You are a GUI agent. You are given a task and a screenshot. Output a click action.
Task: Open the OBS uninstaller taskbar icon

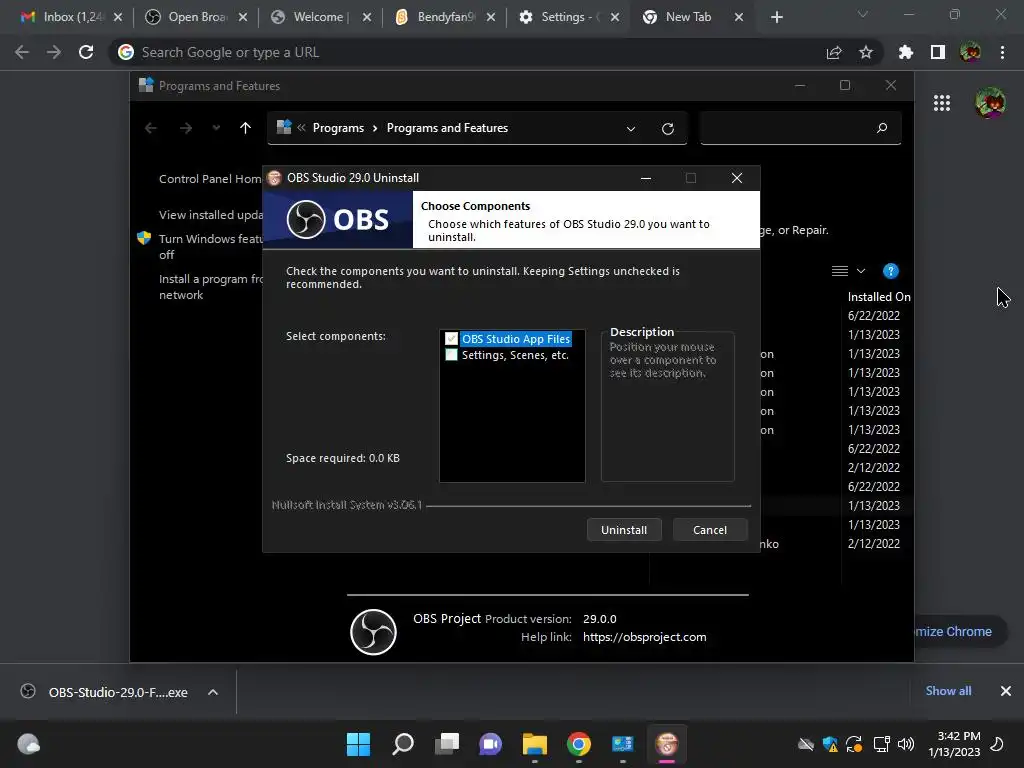coord(667,744)
